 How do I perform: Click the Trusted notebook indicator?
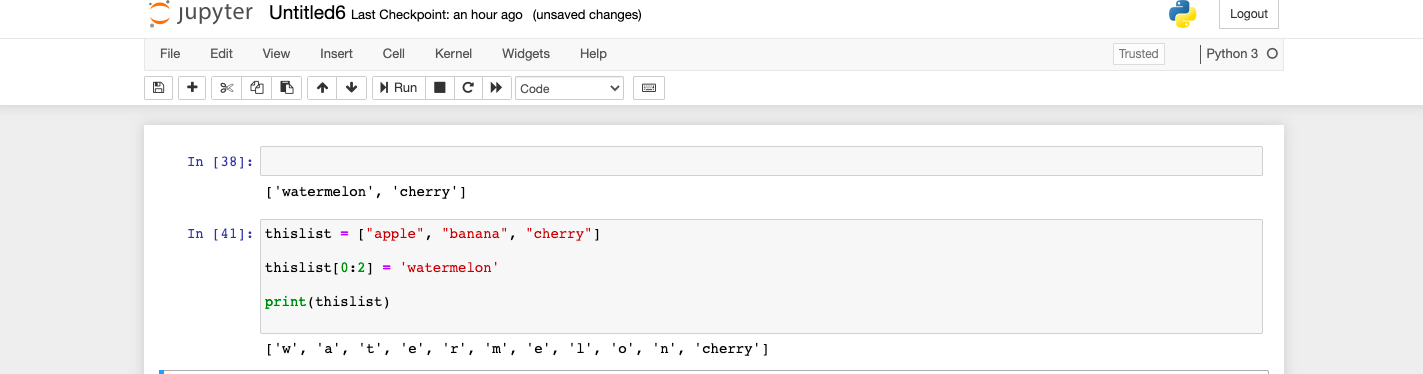point(1138,54)
